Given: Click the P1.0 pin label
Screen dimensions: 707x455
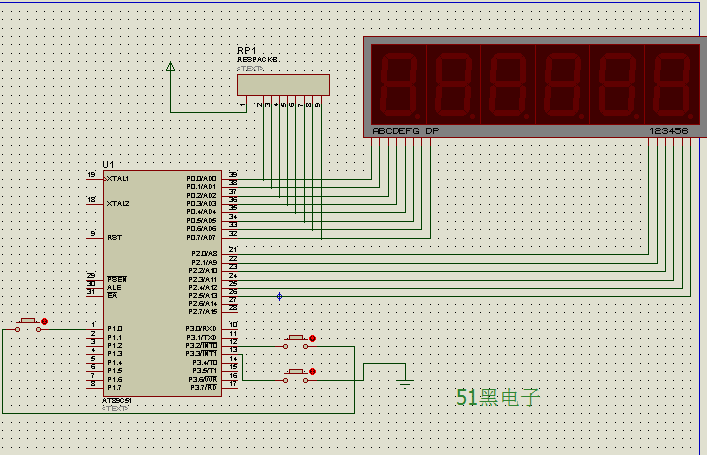Looking at the screenshot, I should point(115,329).
